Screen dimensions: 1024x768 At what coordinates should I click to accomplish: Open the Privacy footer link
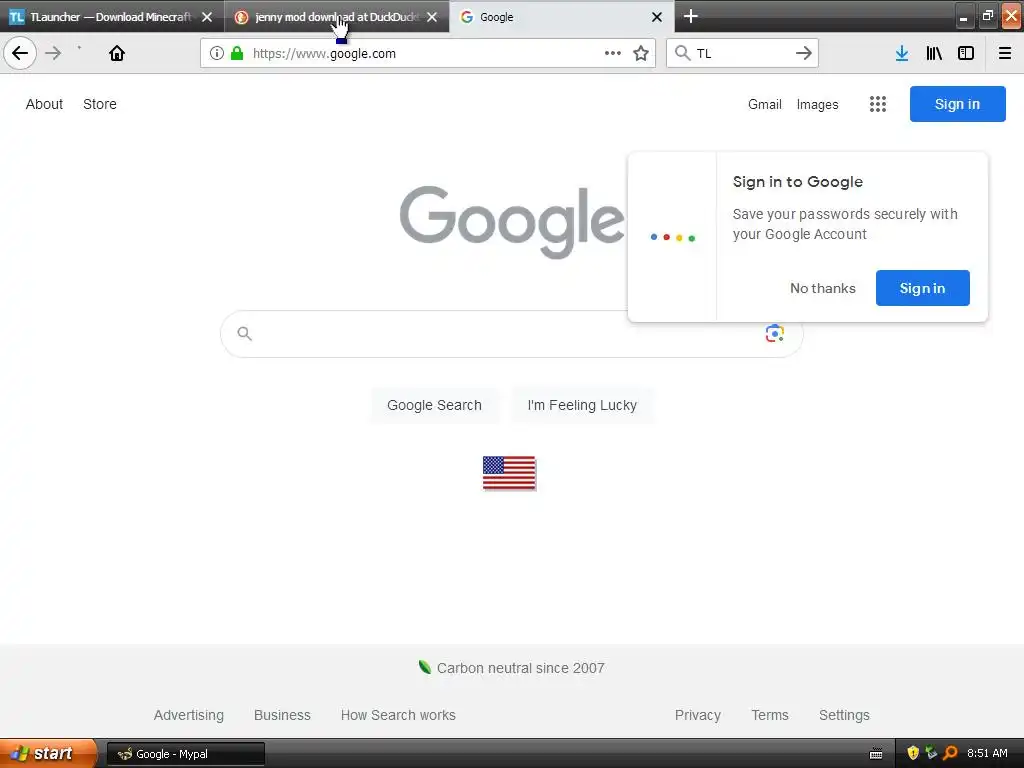697,715
